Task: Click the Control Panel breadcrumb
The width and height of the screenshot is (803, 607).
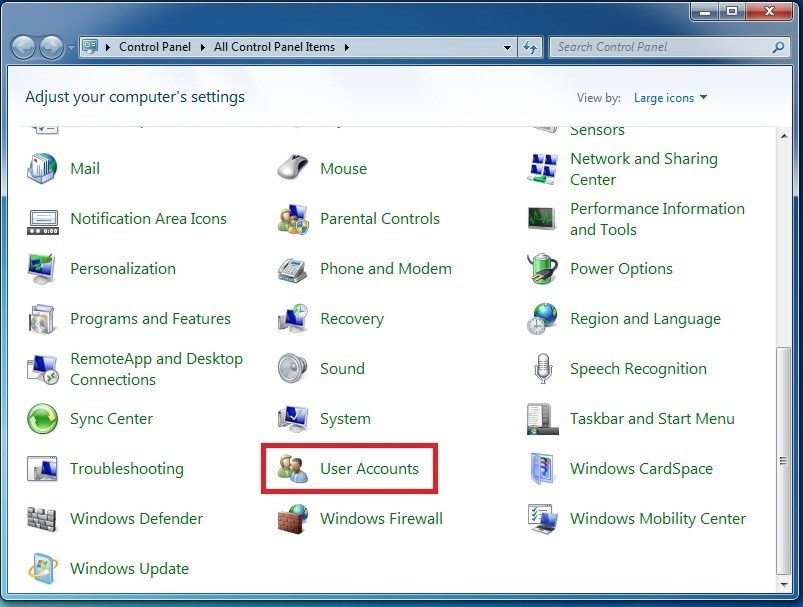Action: coord(155,47)
